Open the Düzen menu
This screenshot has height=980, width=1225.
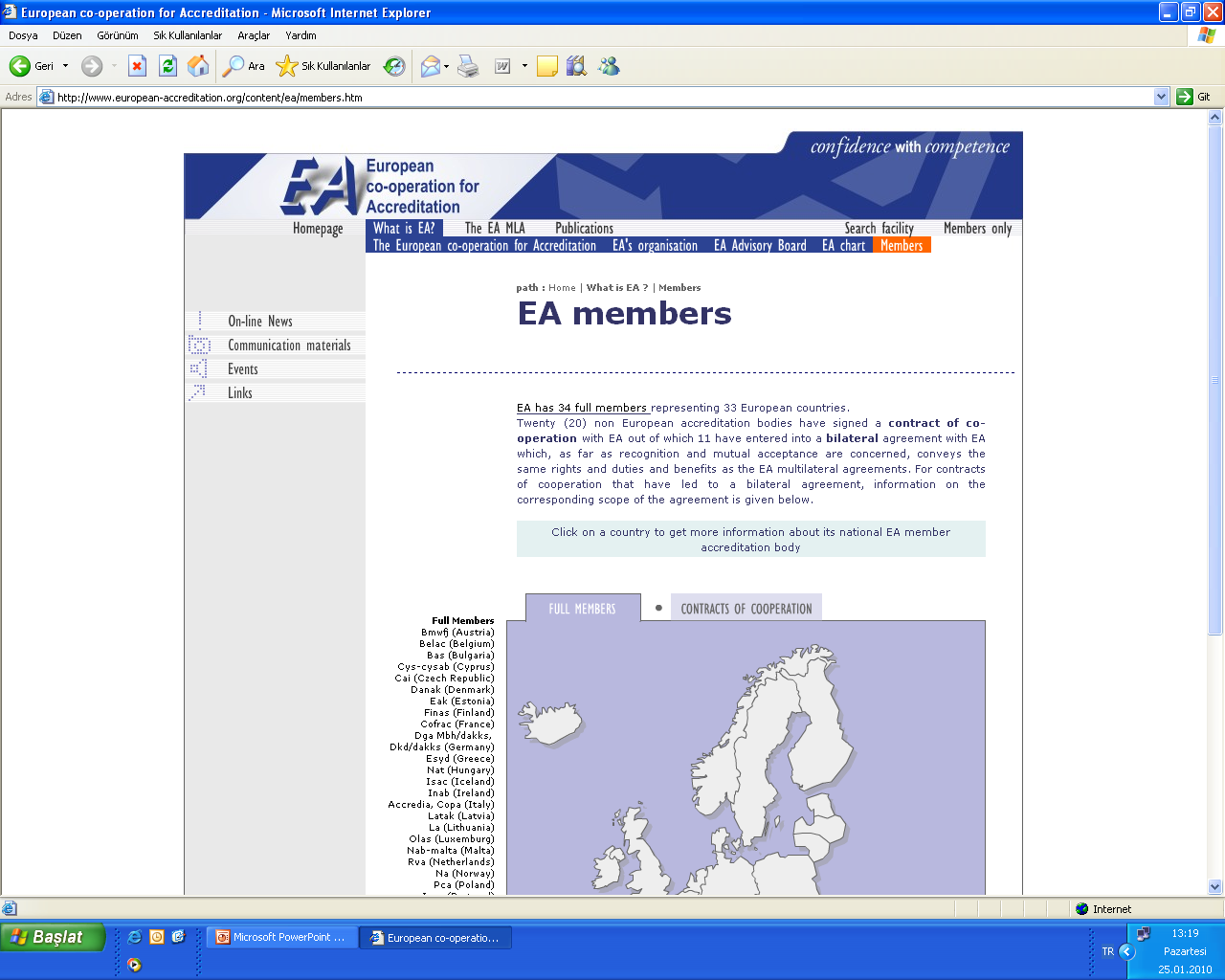pyautogui.click(x=67, y=35)
